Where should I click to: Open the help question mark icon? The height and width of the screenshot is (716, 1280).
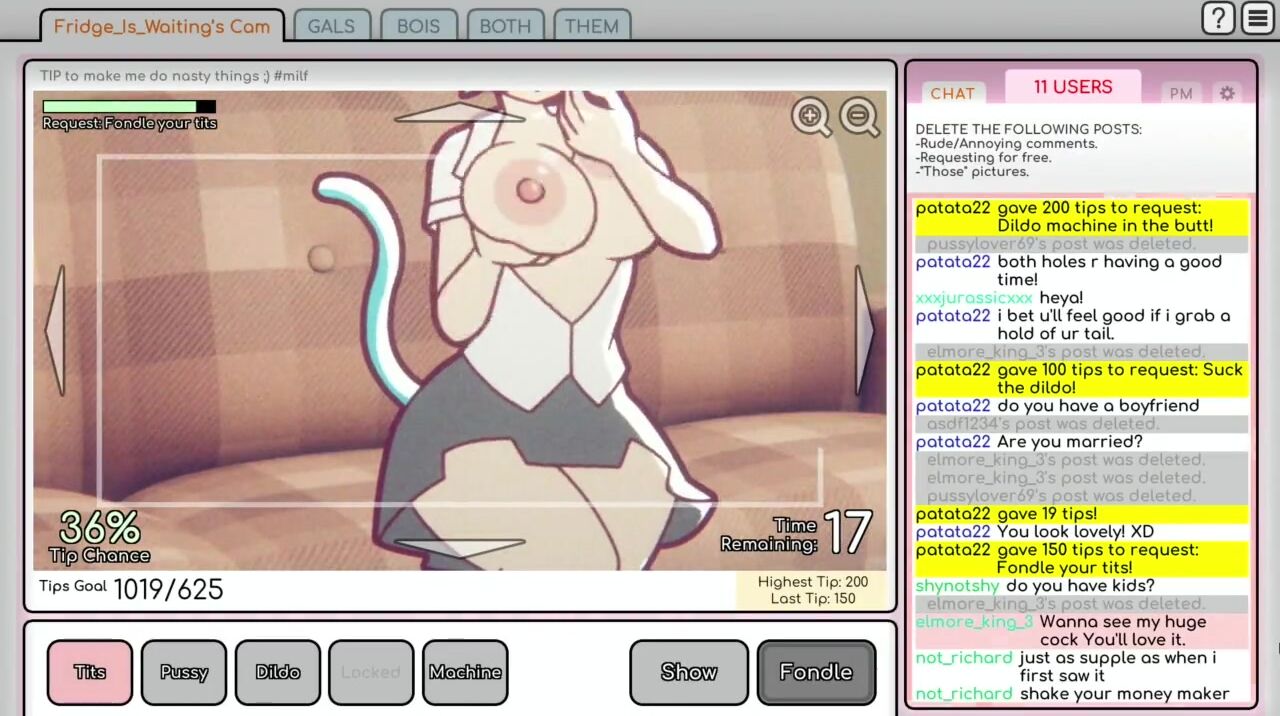tap(1217, 18)
